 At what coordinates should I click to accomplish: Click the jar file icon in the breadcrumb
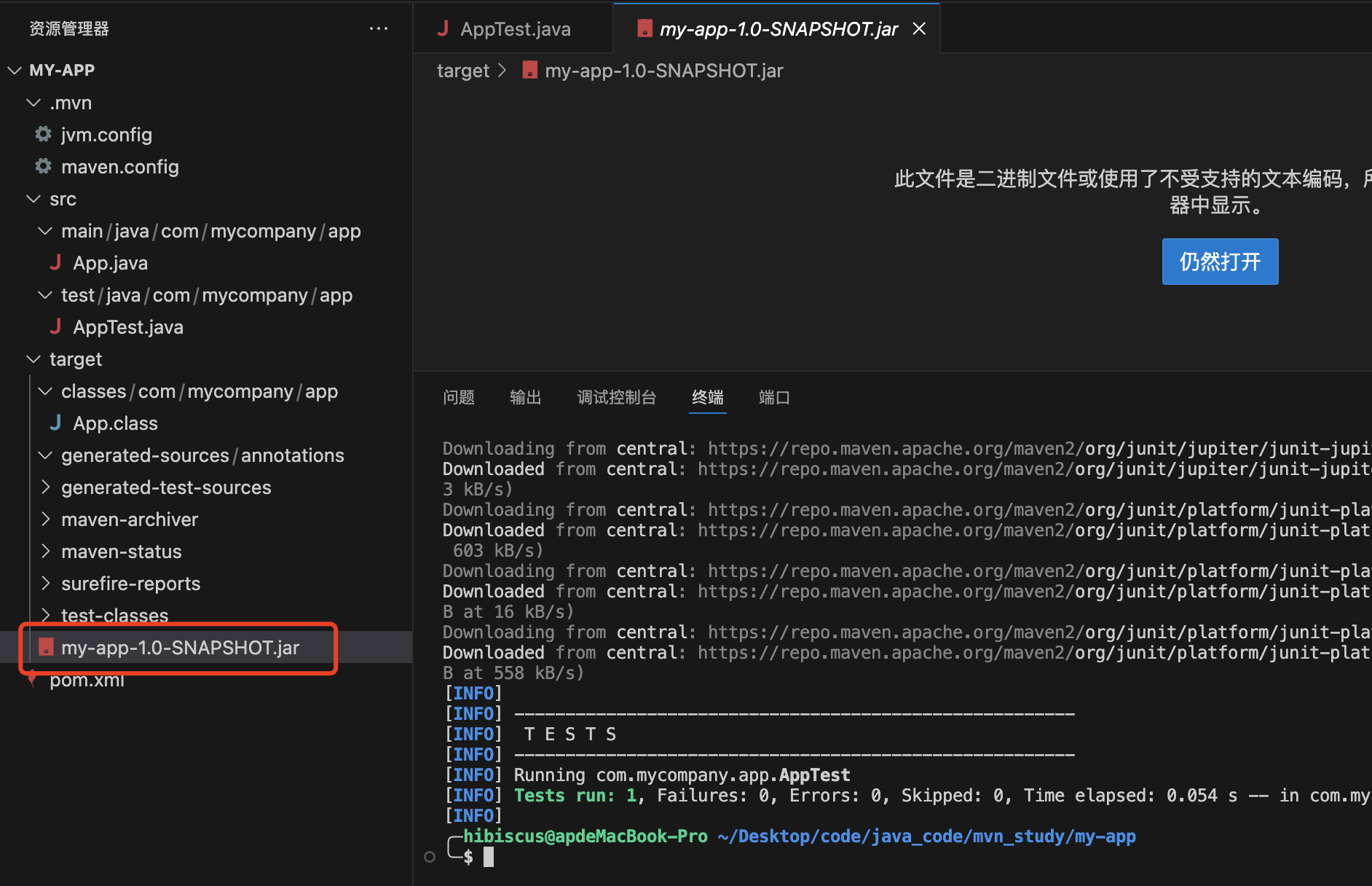coord(530,71)
